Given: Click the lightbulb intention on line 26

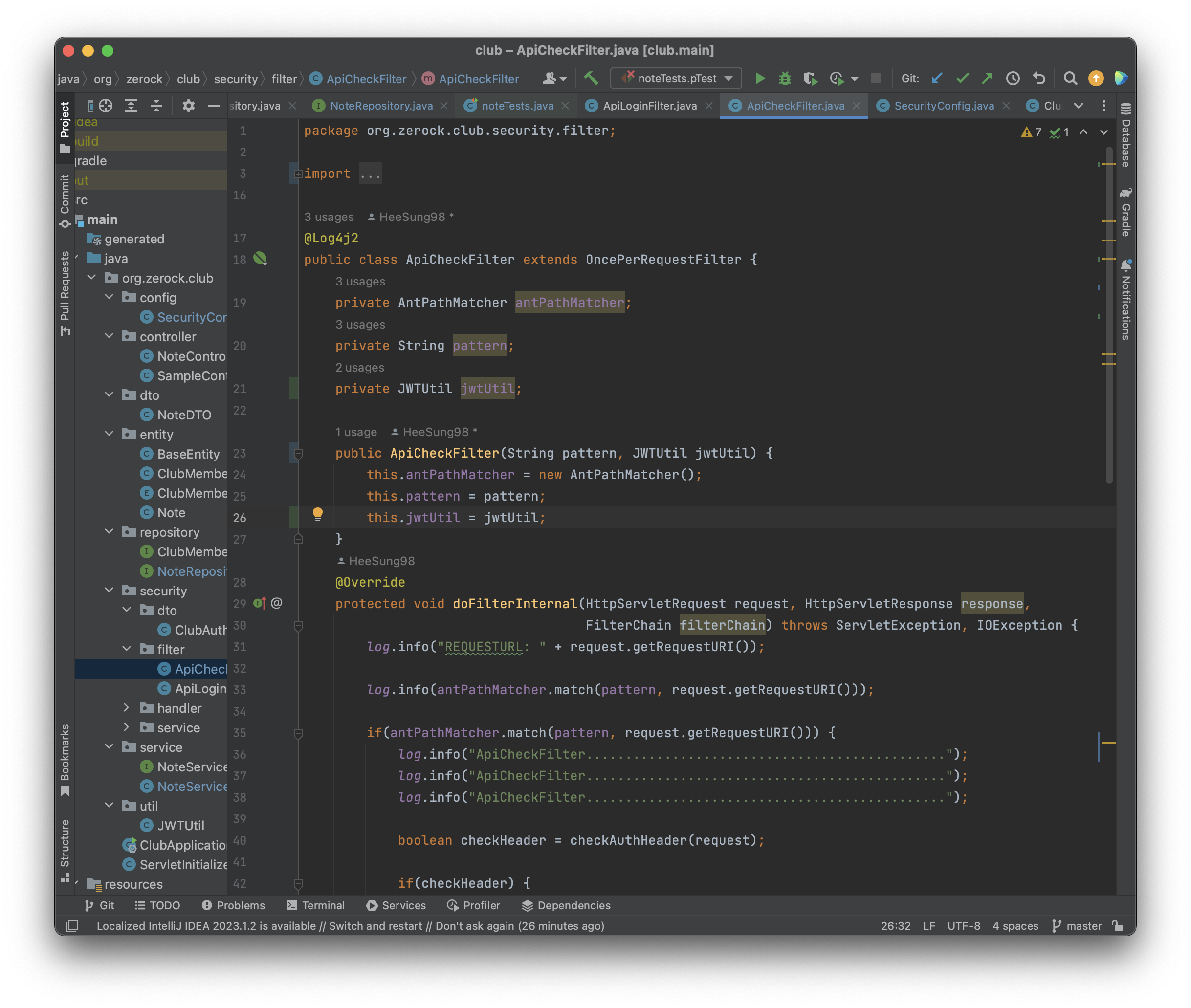Looking at the screenshot, I should (x=317, y=514).
